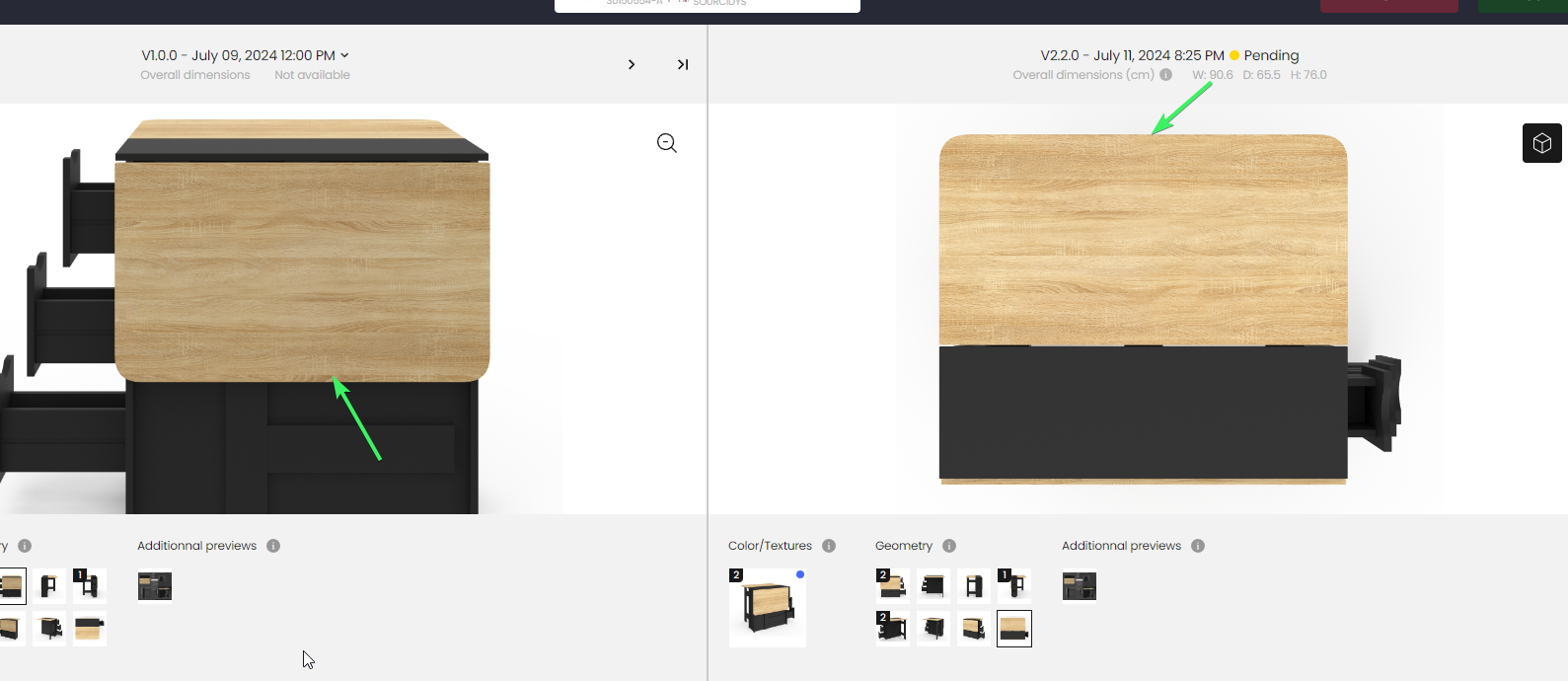Select left Geometry thumbnail badged 1
The image size is (1568, 681).
click(89, 586)
